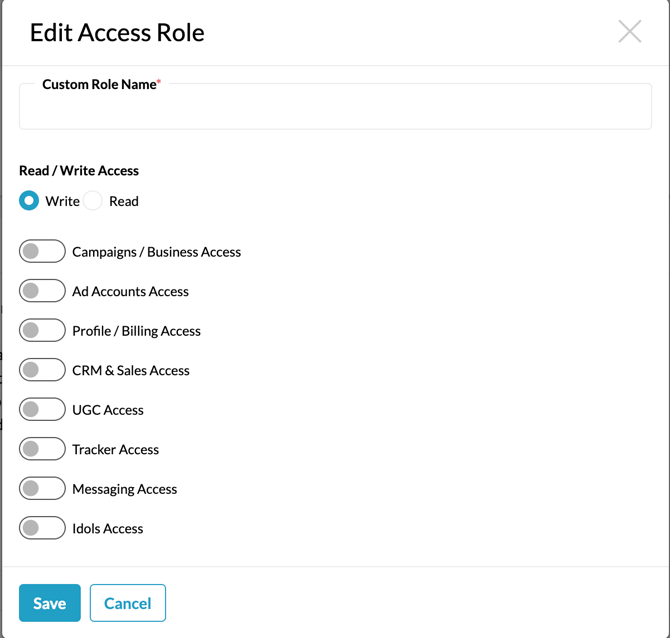The image size is (670, 638).
Task: Click the Read option label text
Action: pyautogui.click(x=124, y=201)
